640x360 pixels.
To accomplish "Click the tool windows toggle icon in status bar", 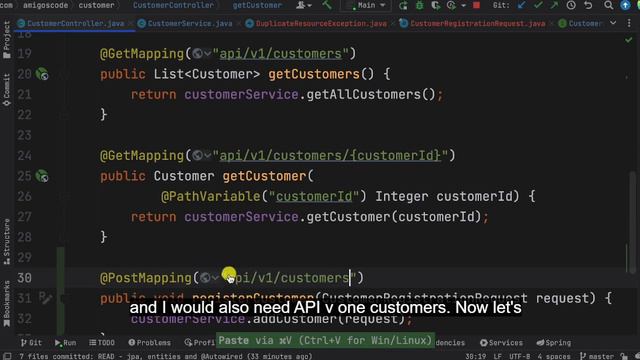I will click(7, 356).
